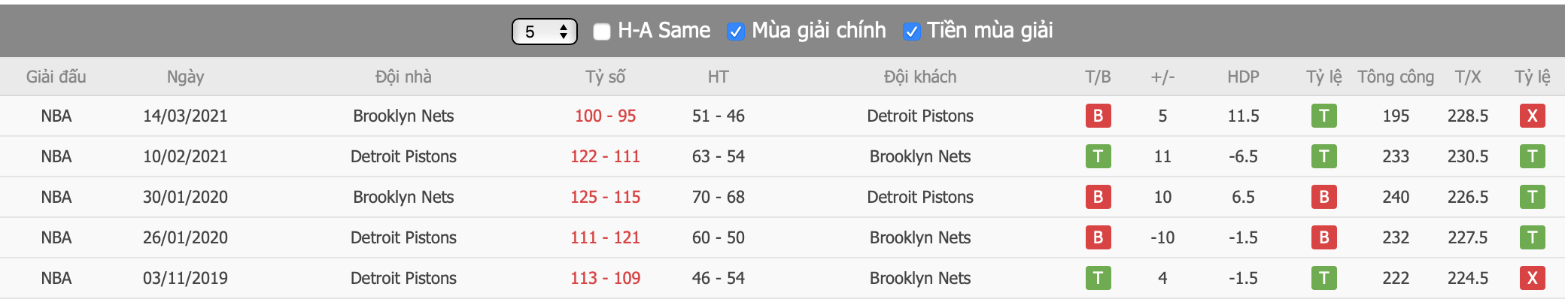This screenshot has height=308, width=1568.
Task: Click the red X badge for 14/03/2021 match
Action: (x=1532, y=116)
